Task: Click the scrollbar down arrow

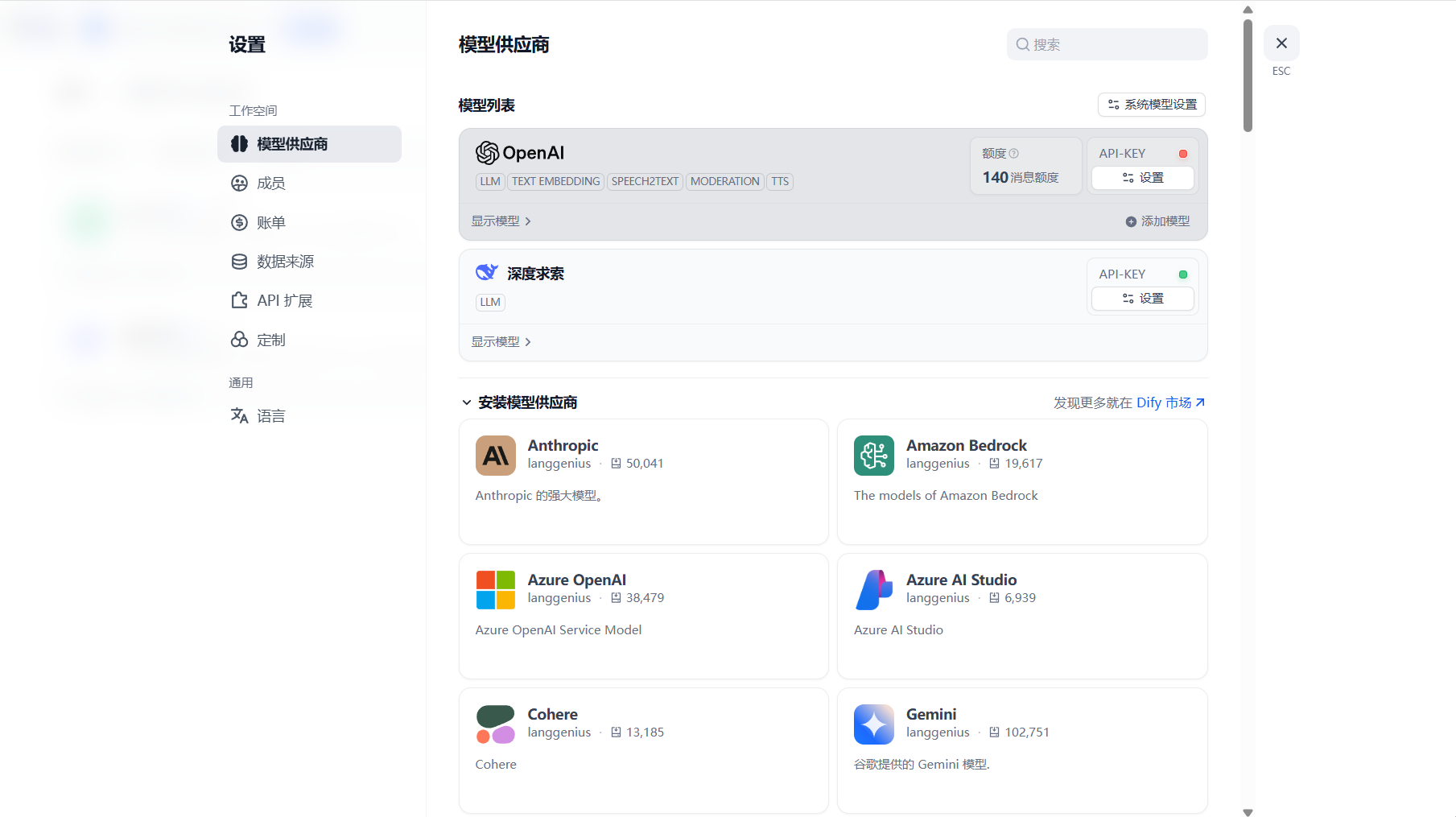Action: tap(1248, 812)
